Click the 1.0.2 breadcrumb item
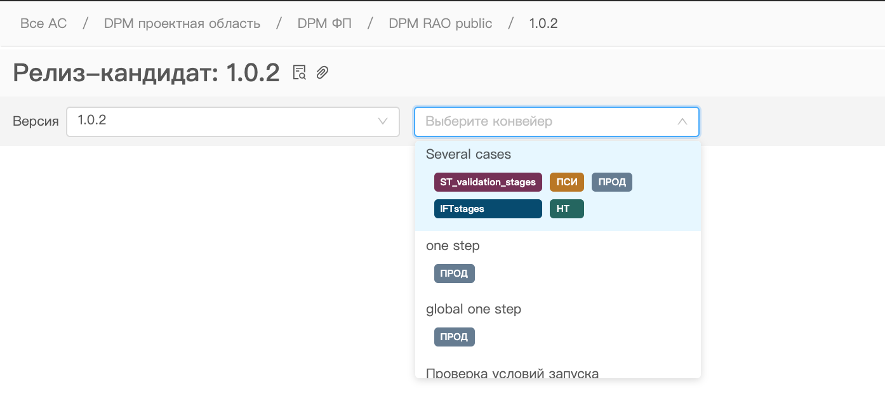The image size is (885, 397). tap(543, 24)
